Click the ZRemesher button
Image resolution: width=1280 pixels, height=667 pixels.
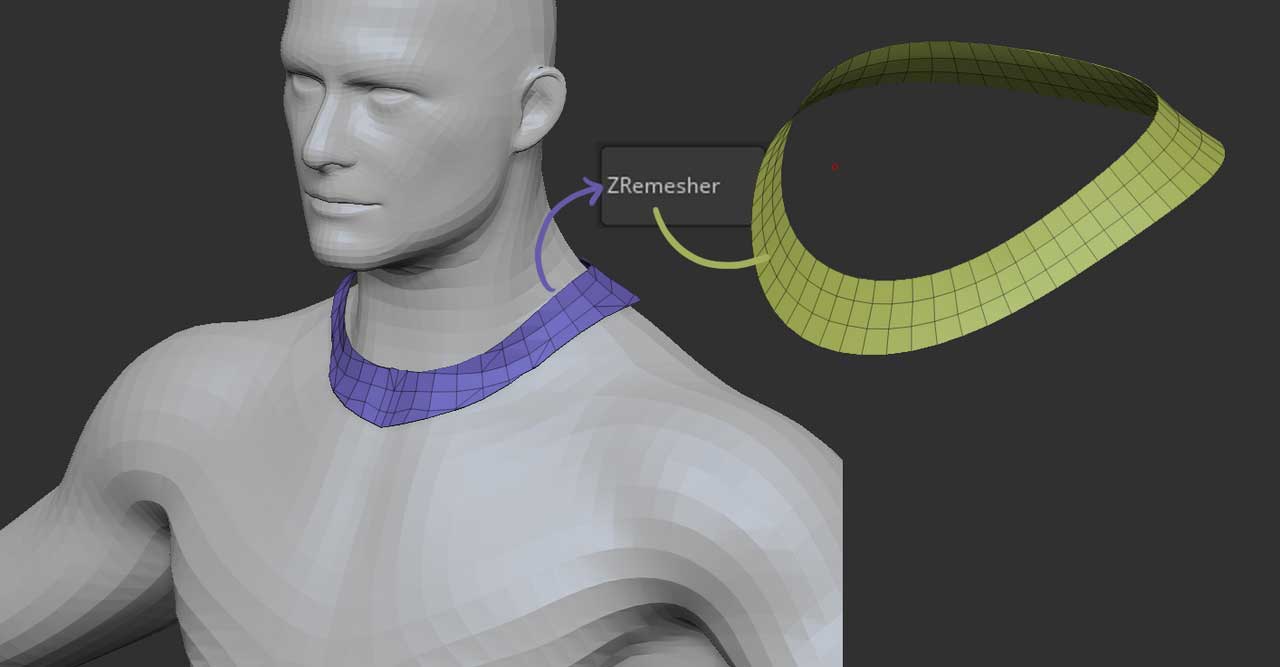[x=682, y=186]
